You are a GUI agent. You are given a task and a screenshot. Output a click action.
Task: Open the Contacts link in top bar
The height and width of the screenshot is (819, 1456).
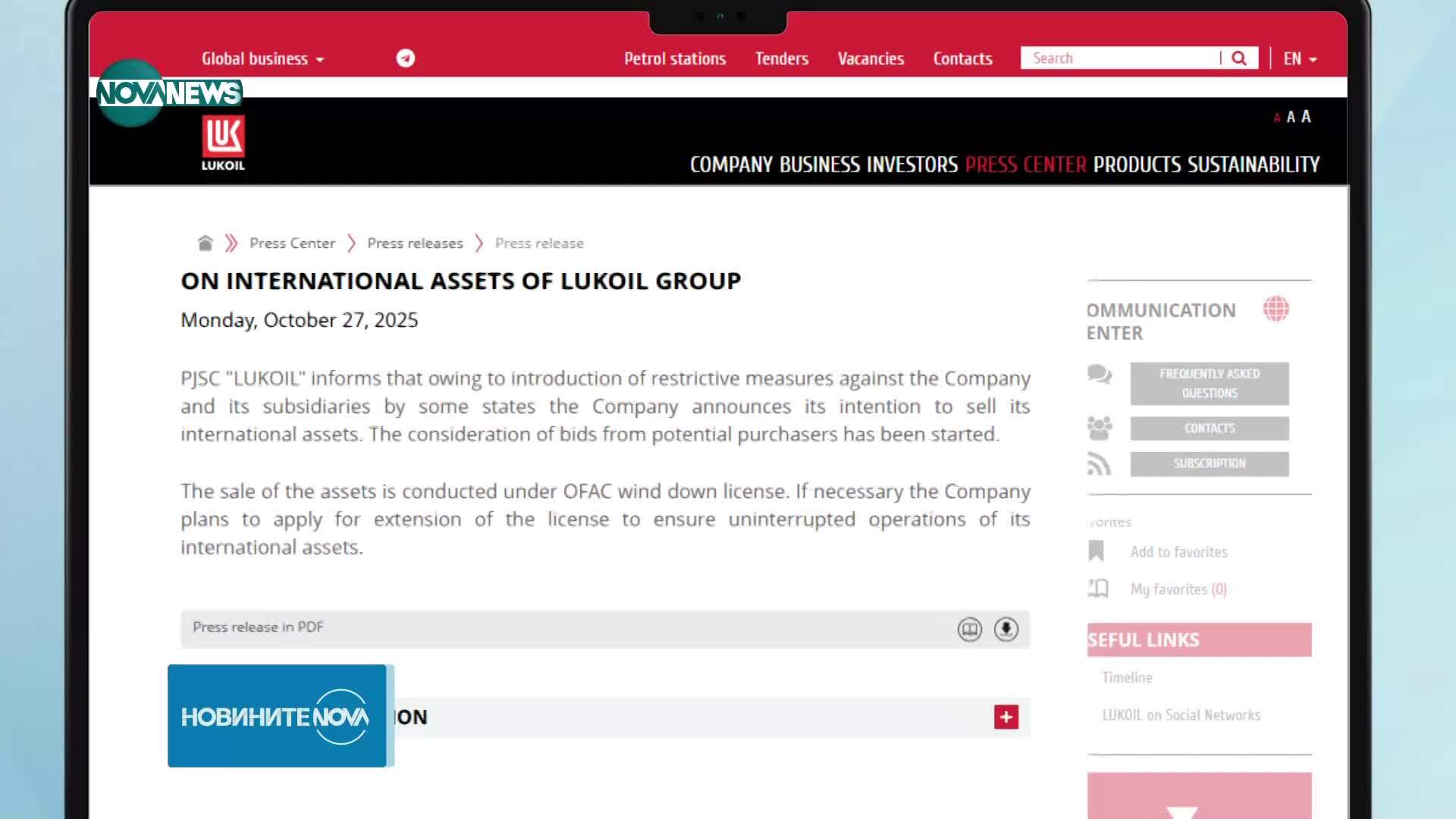[962, 58]
